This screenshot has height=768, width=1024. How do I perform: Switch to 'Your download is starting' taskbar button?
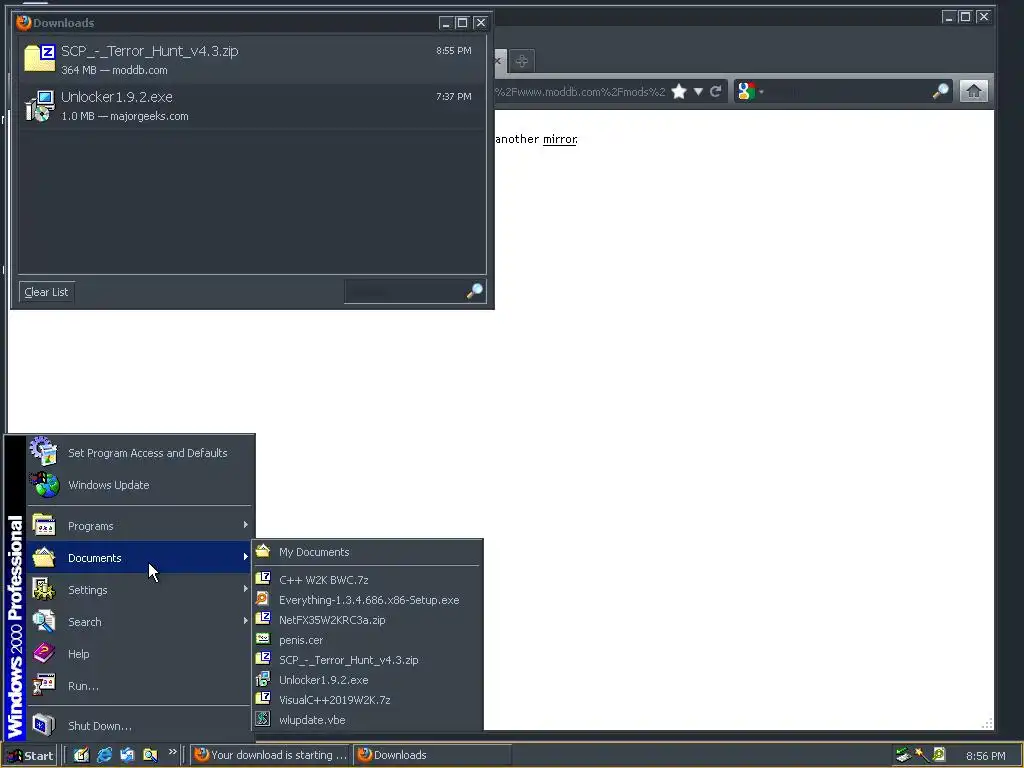tap(271, 755)
